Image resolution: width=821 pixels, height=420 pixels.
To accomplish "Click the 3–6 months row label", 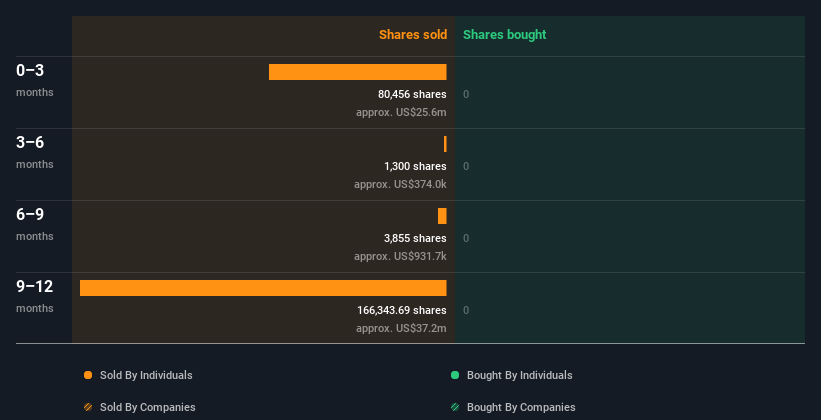I will (35, 152).
